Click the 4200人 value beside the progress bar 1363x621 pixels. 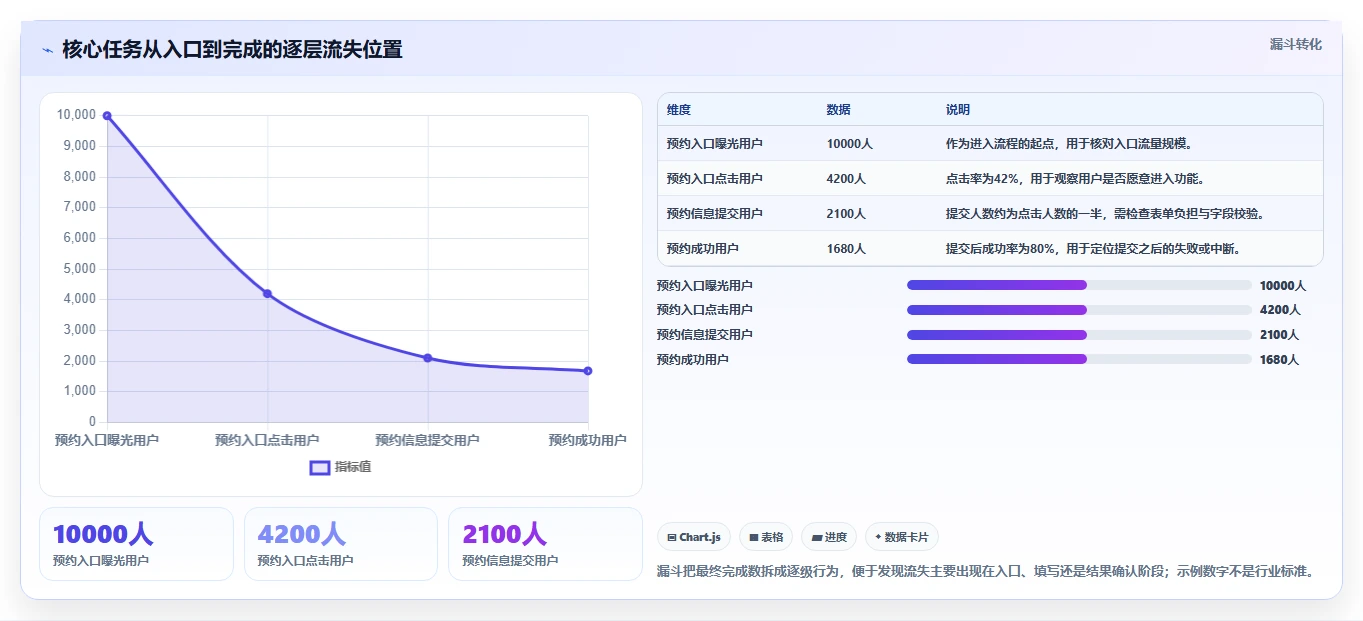point(1280,310)
